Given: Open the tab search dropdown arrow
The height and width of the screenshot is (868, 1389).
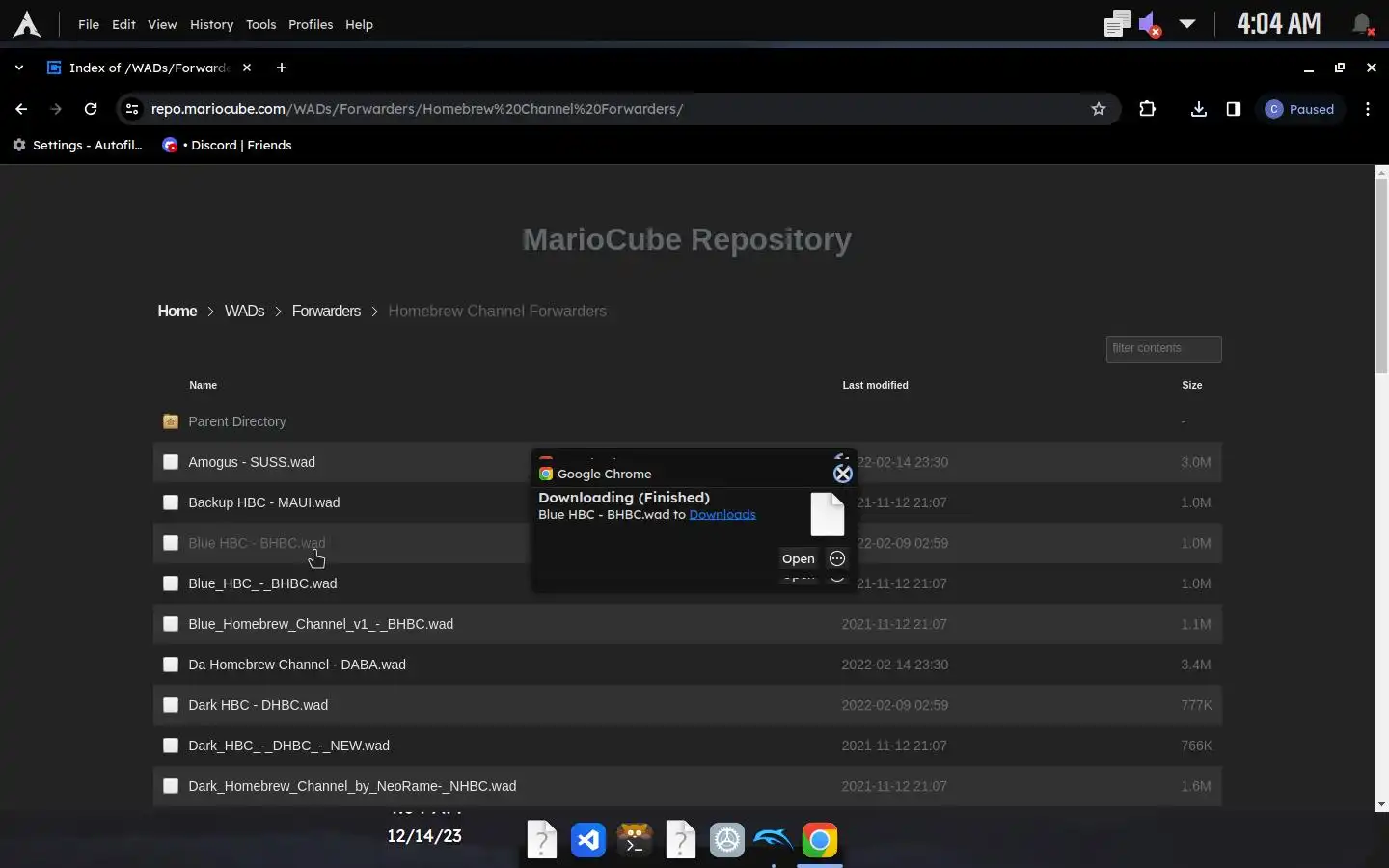Looking at the screenshot, I should 19,68.
